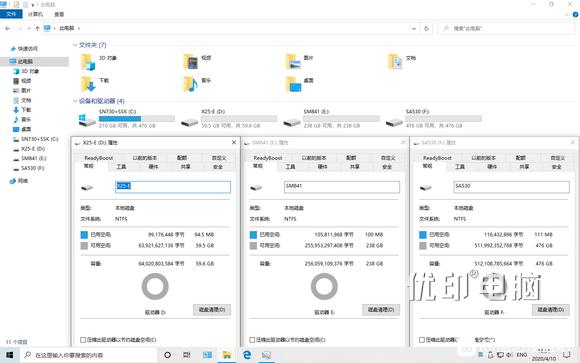Collapse the 设备和驱动器 (4) group
This screenshot has height=363, width=580.
click(75, 101)
